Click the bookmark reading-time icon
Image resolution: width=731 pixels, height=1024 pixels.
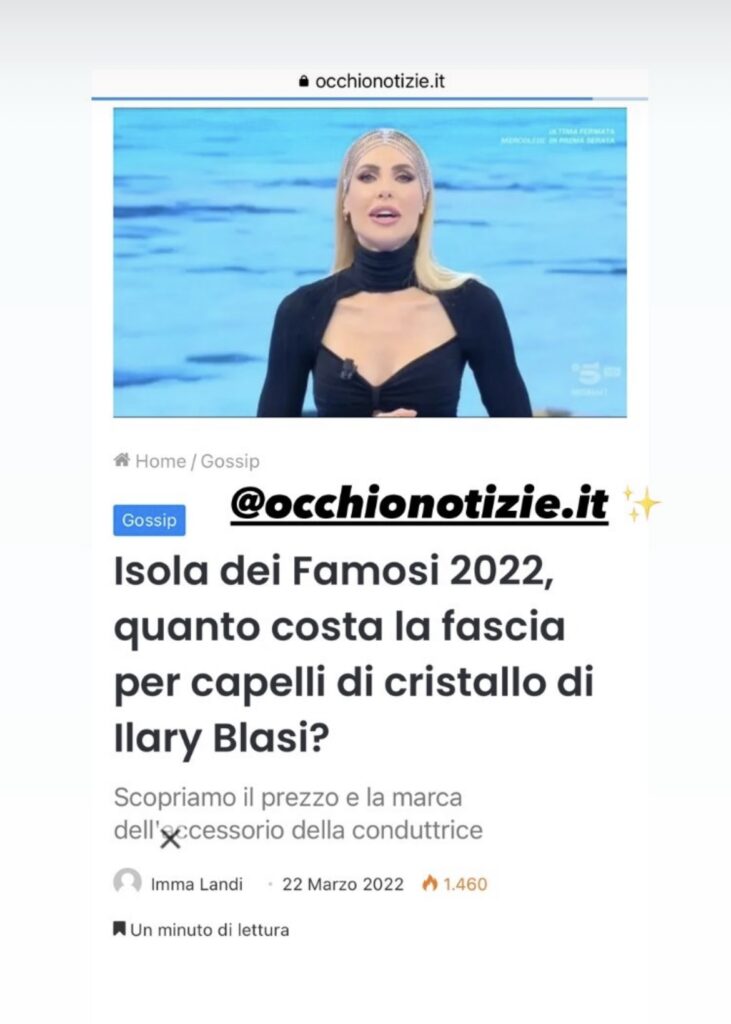pos(120,929)
